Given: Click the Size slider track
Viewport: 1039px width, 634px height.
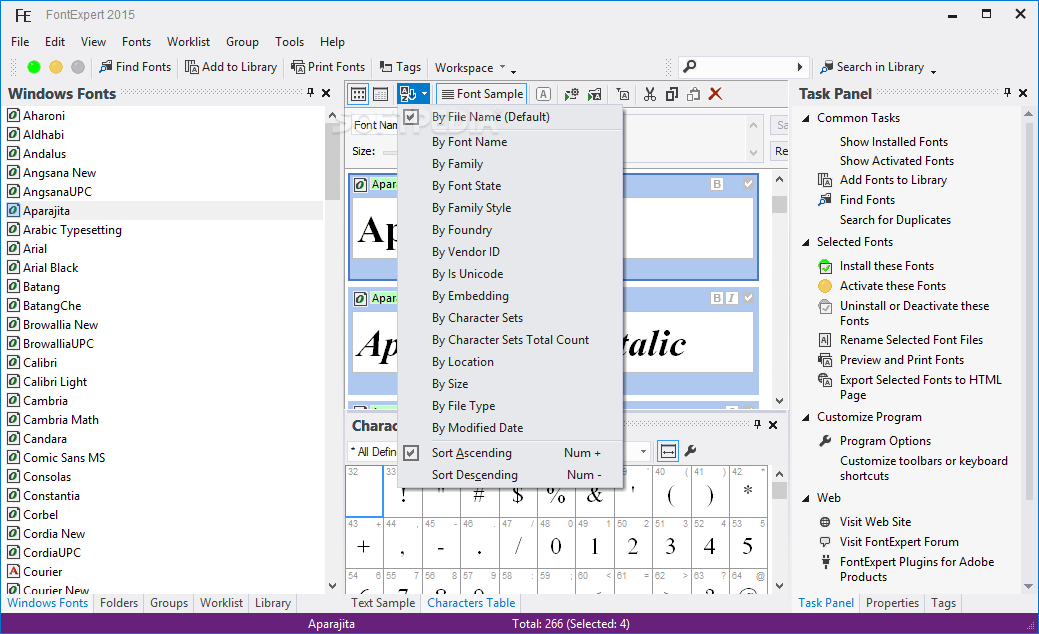Looking at the screenshot, I should point(390,152).
